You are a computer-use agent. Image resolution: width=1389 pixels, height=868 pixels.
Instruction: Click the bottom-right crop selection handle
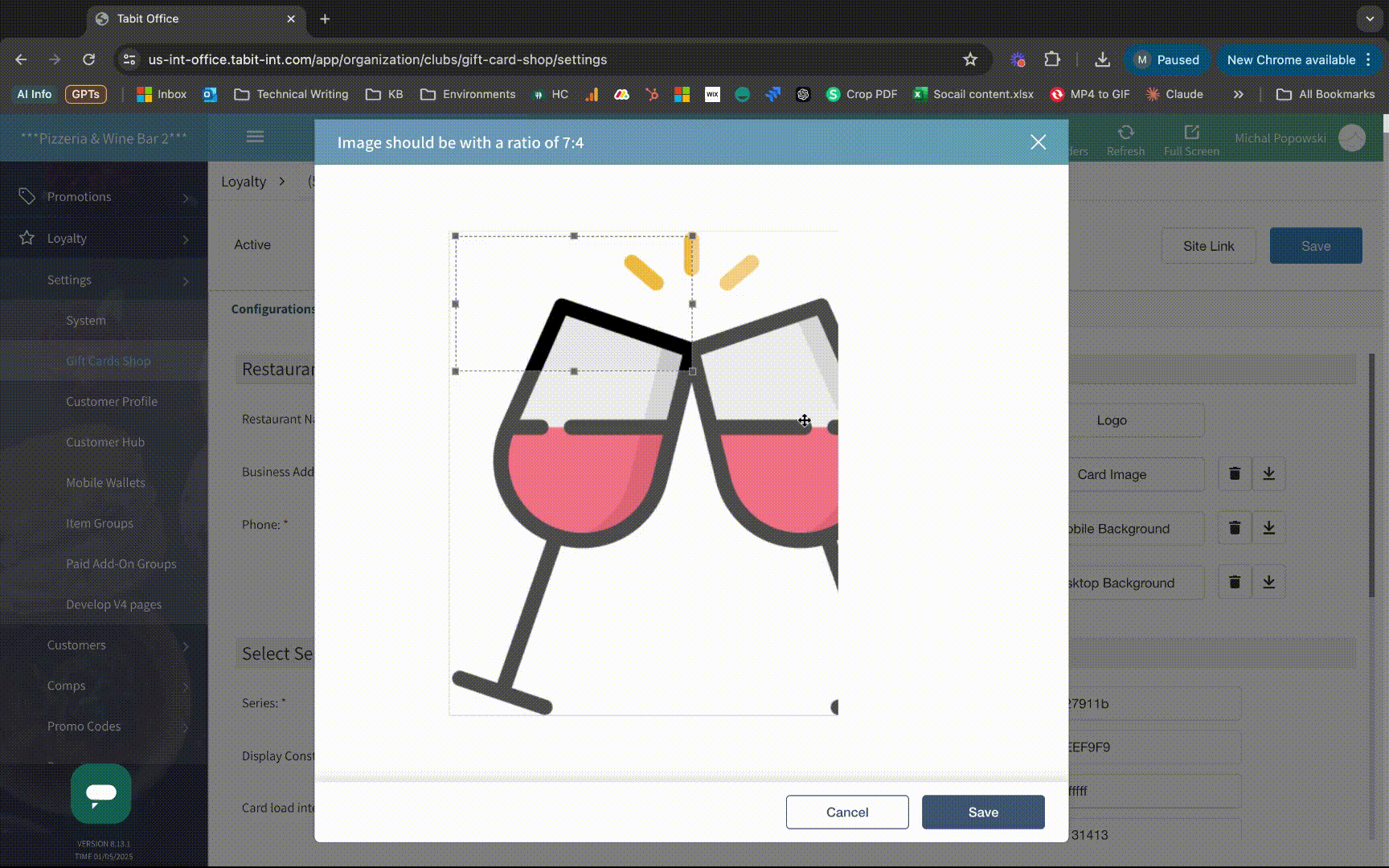pyautogui.click(x=692, y=371)
